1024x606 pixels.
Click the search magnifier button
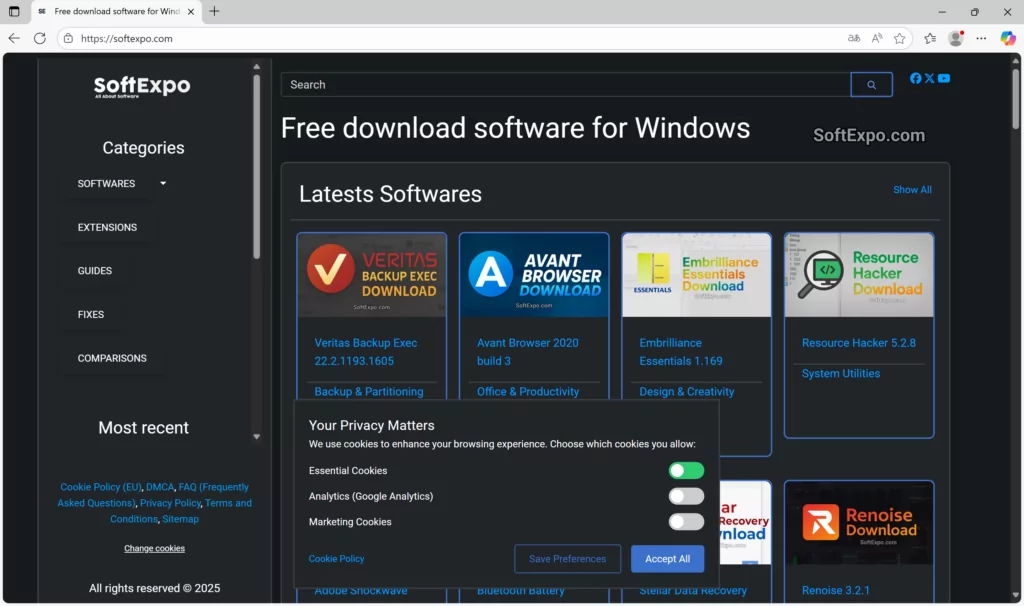click(870, 84)
